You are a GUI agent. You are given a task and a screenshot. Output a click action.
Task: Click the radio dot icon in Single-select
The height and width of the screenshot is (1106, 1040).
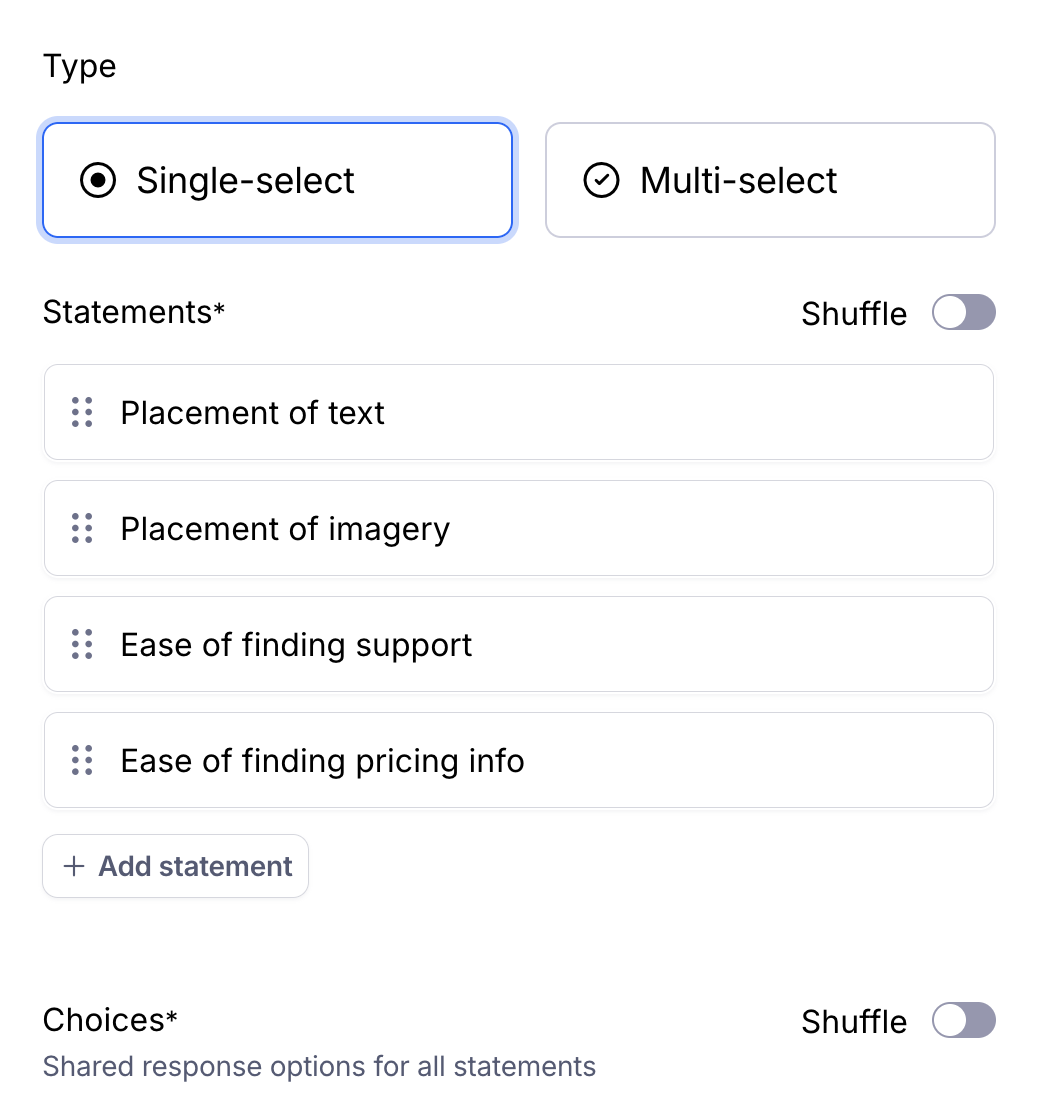point(98,181)
